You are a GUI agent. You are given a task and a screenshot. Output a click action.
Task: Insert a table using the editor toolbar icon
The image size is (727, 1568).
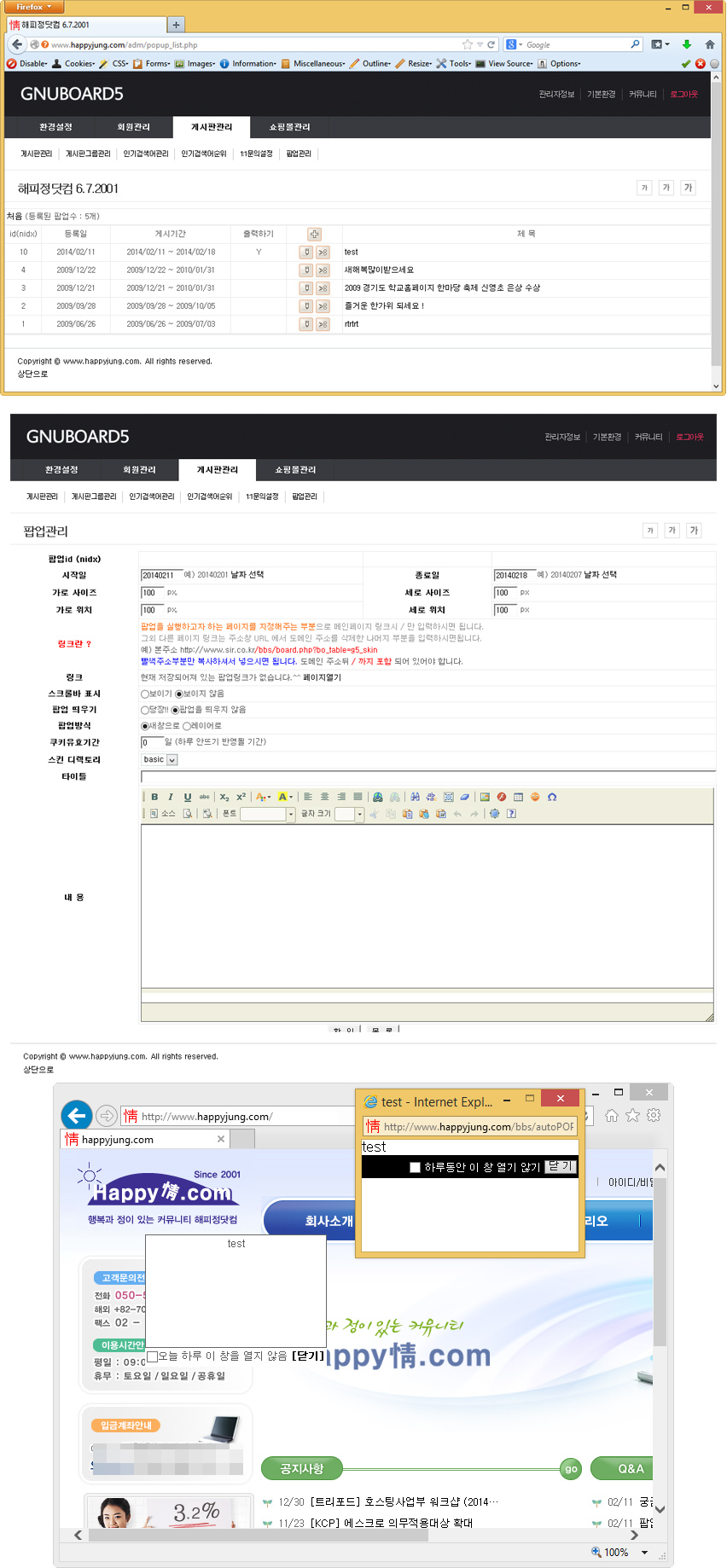click(518, 797)
